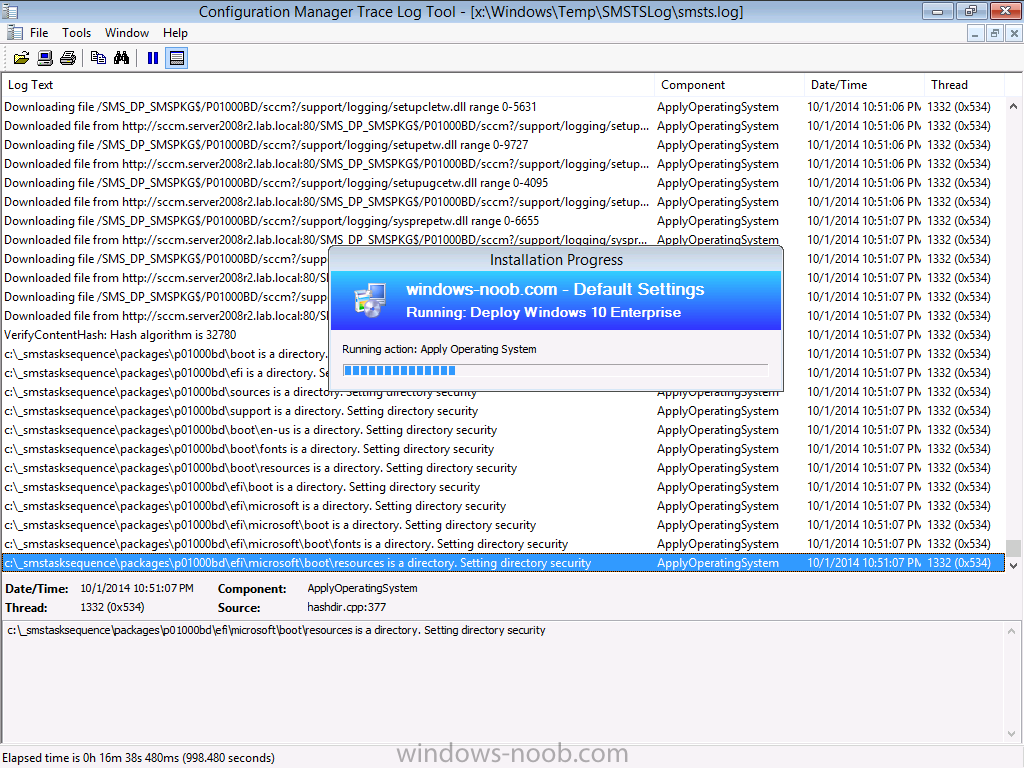1024x768 pixels.
Task: Click the Installation Progress dialog title
Action: point(556,260)
